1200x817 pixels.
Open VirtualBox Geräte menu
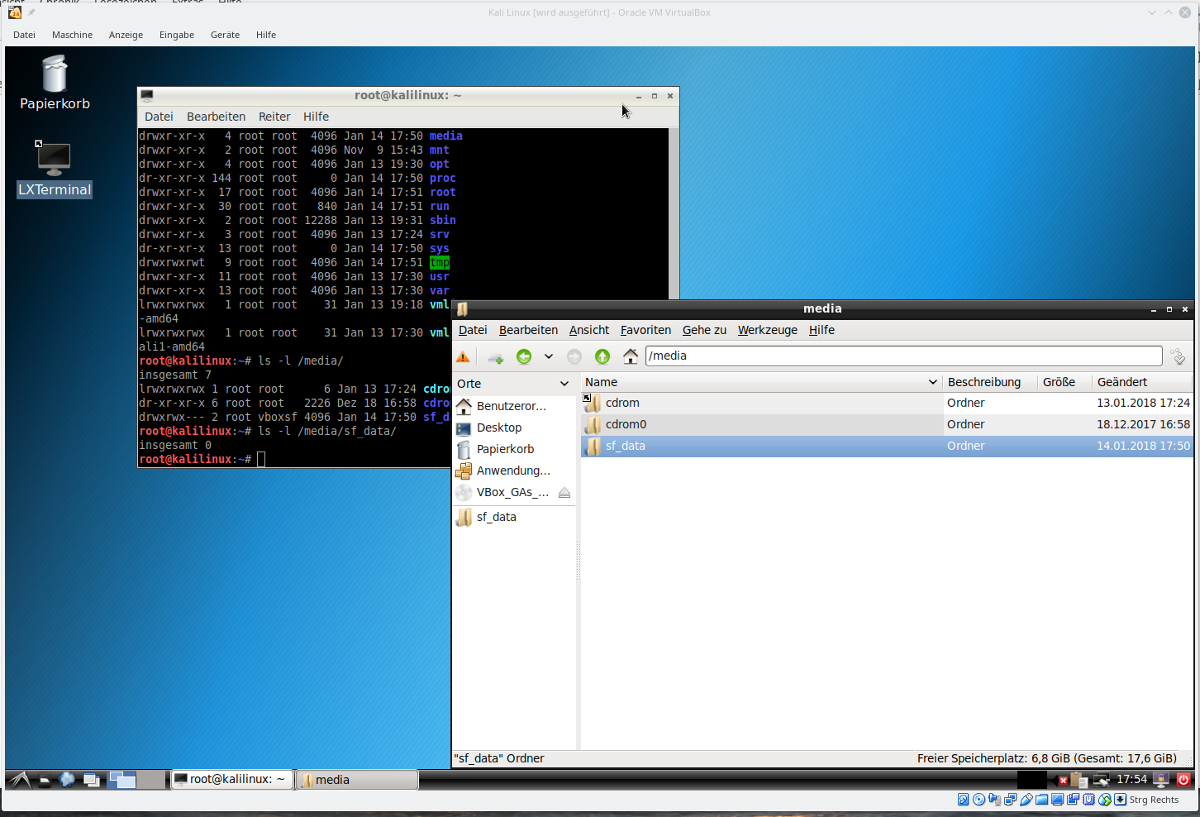point(224,35)
